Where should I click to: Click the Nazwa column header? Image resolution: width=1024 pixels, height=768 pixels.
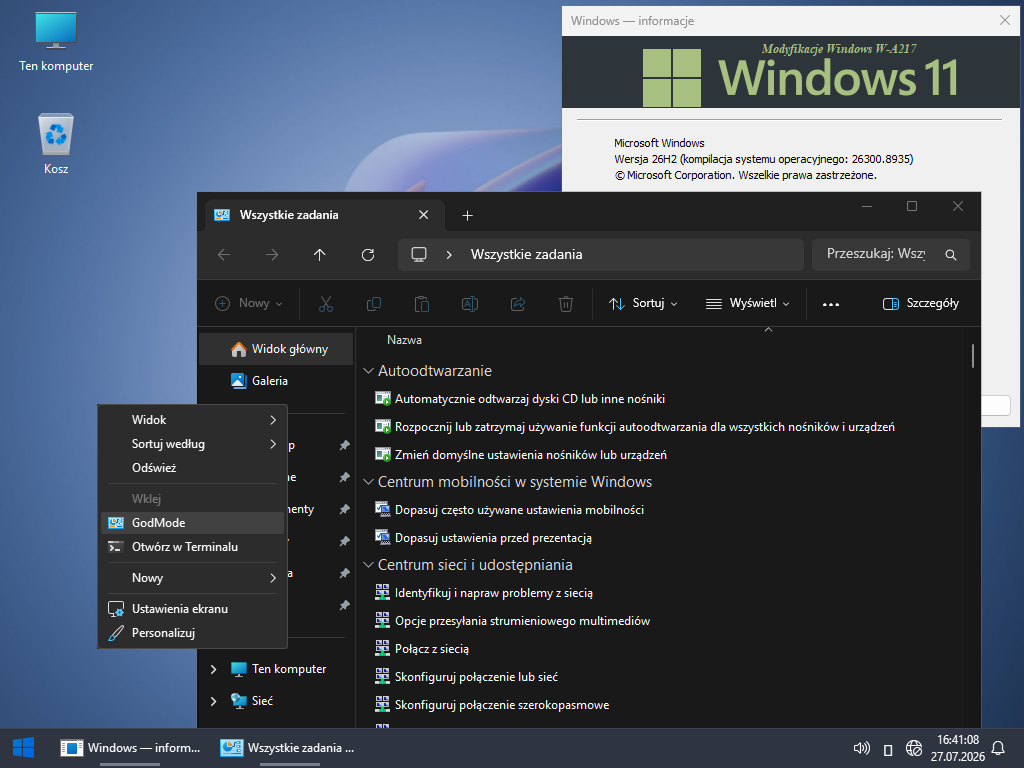click(x=404, y=340)
